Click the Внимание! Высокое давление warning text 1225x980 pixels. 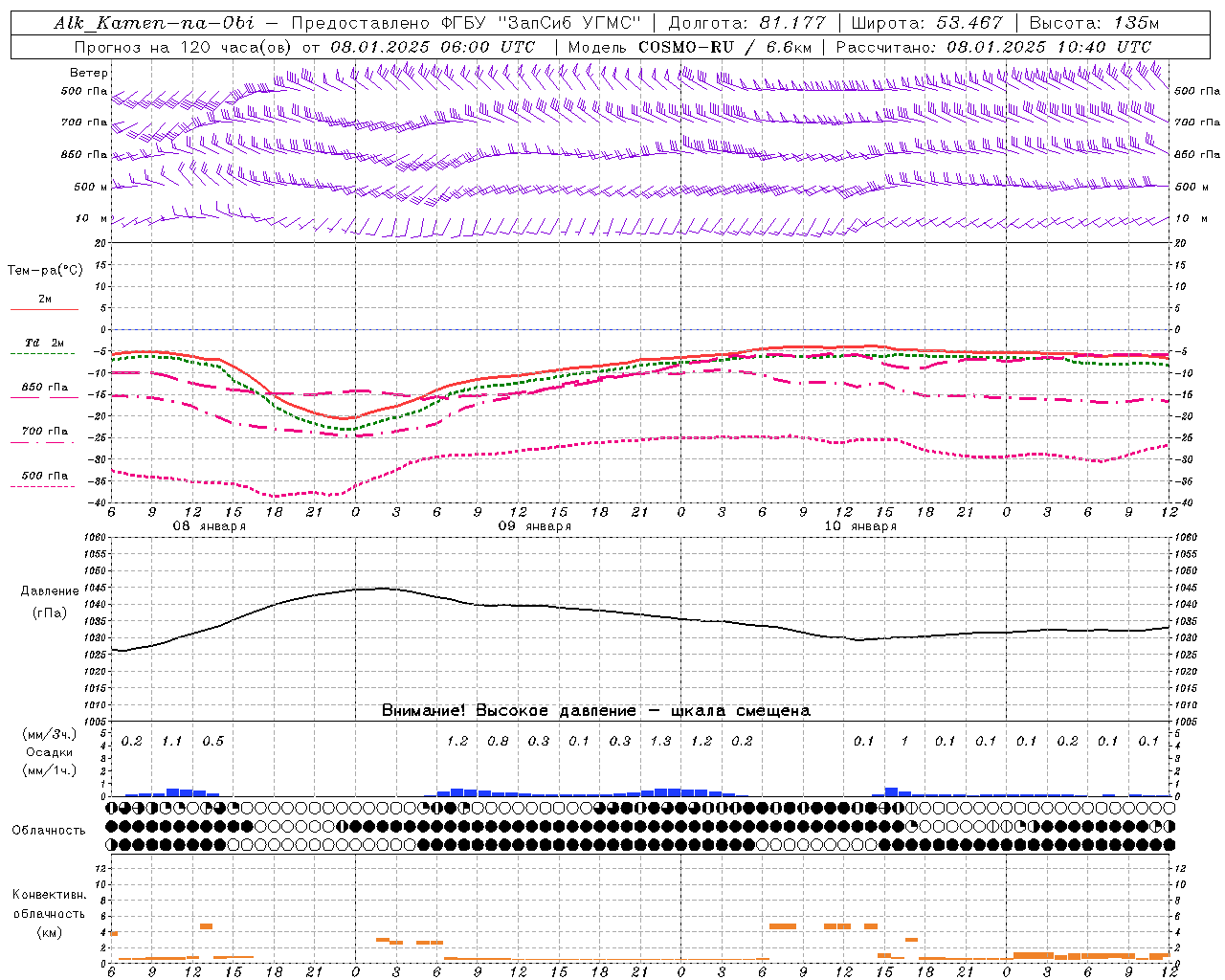(596, 710)
